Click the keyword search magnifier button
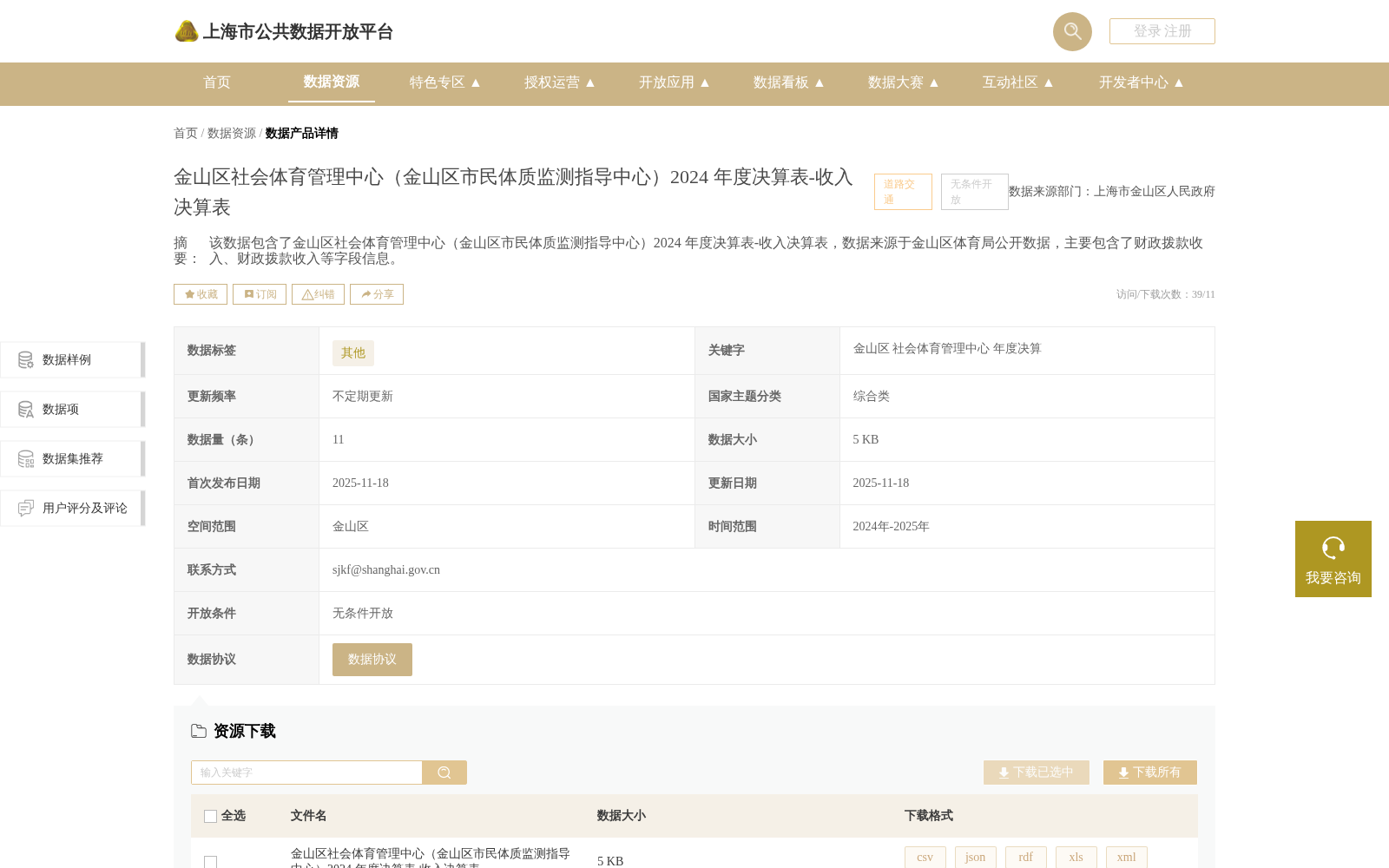 pyautogui.click(x=444, y=773)
